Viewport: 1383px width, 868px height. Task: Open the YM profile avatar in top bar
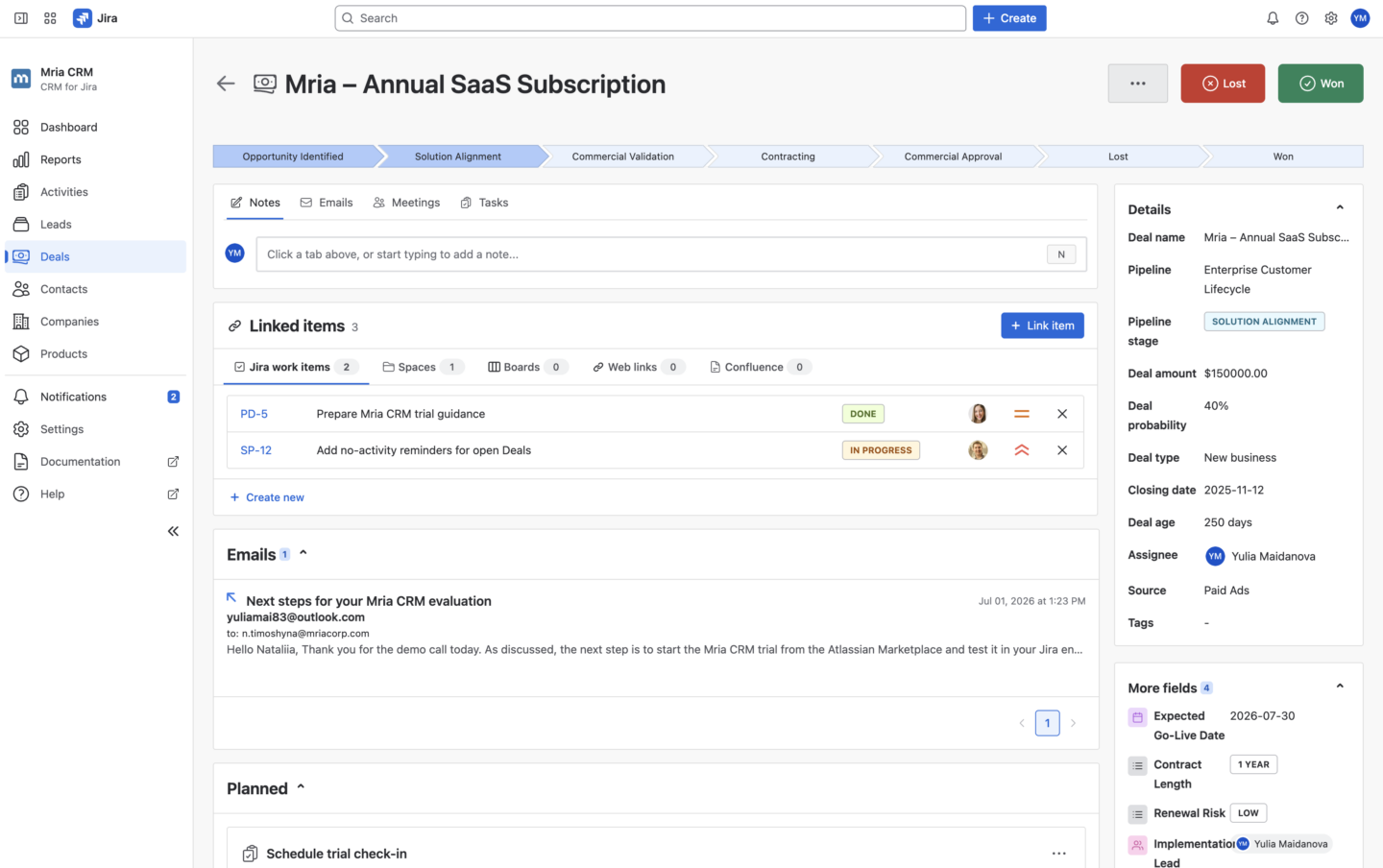click(x=1360, y=18)
